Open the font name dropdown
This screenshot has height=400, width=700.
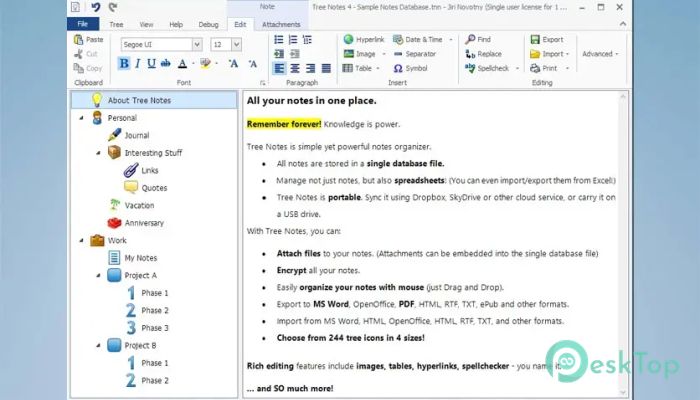(x=197, y=44)
